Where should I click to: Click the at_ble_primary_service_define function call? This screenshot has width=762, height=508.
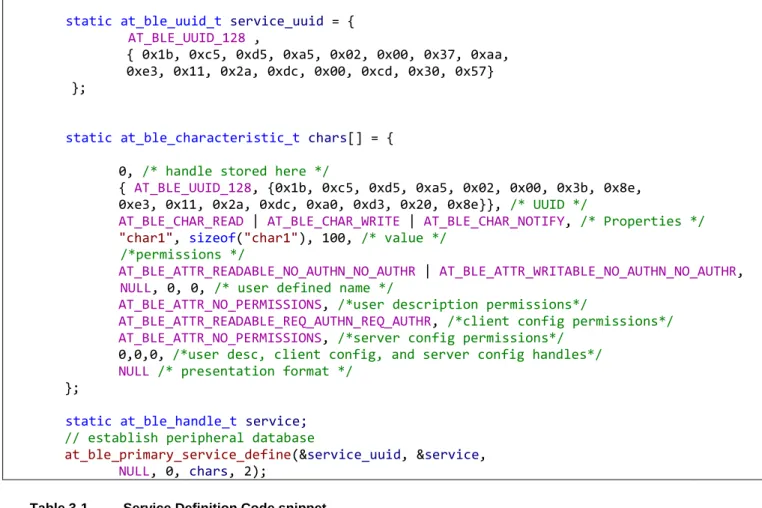click(x=178, y=455)
